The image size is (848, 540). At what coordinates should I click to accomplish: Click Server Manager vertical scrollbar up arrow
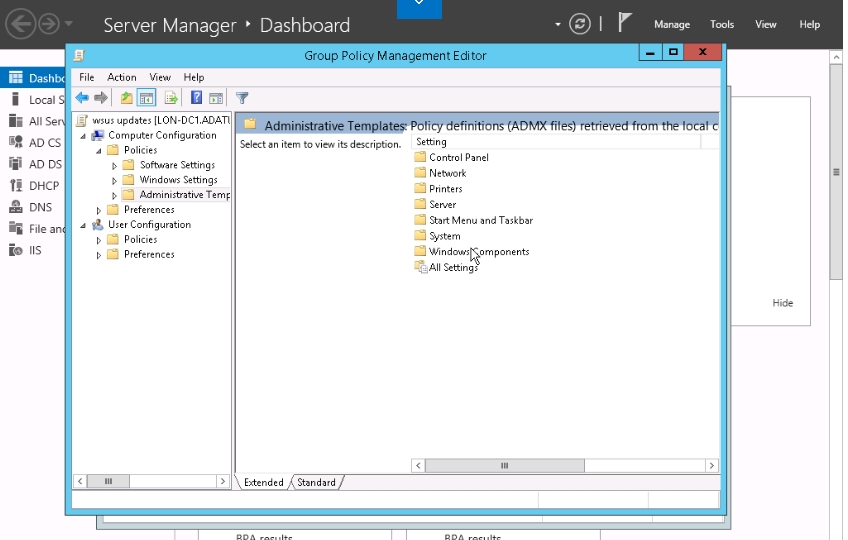click(x=836, y=57)
